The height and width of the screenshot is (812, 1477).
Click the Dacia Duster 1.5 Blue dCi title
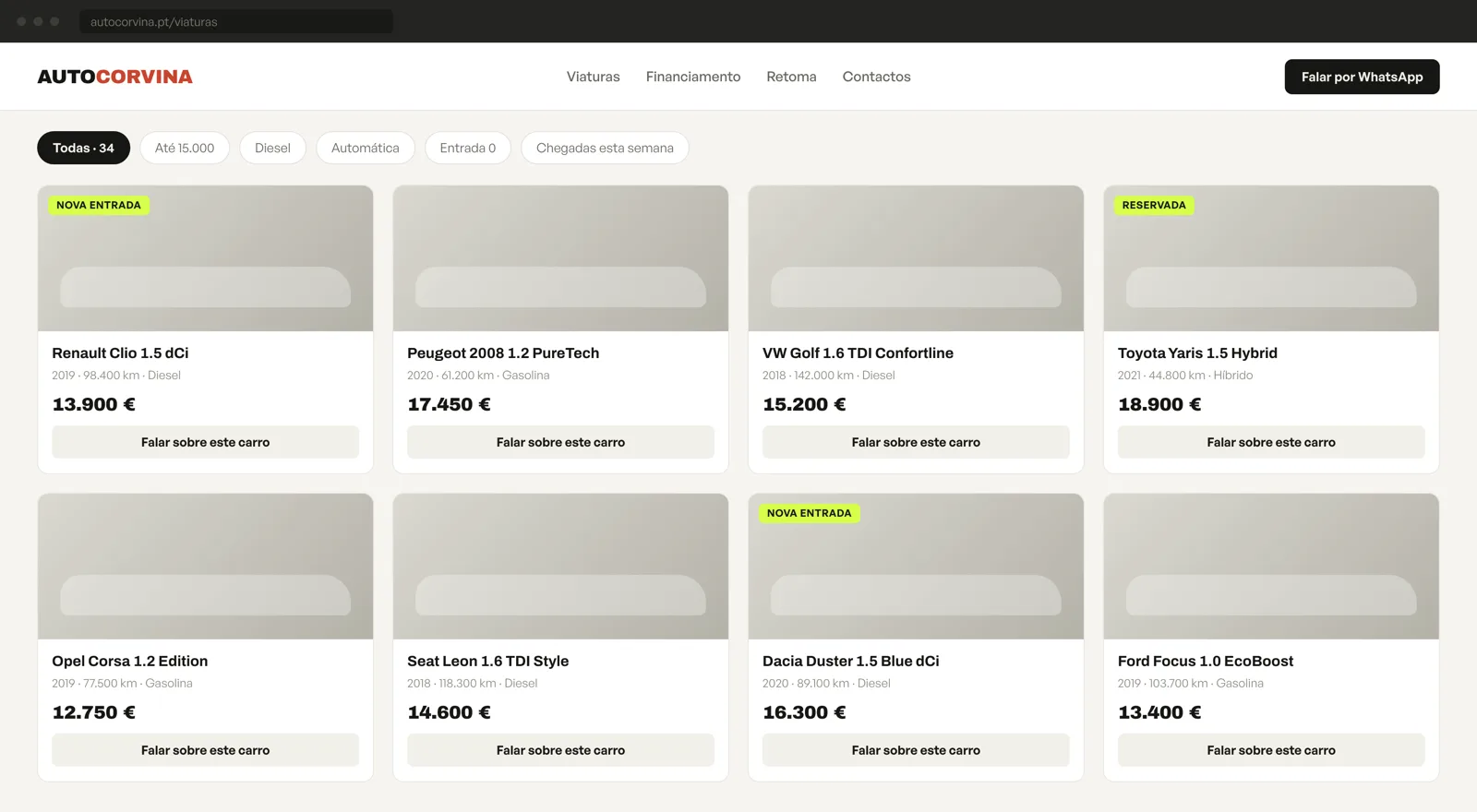pos(851,662)
